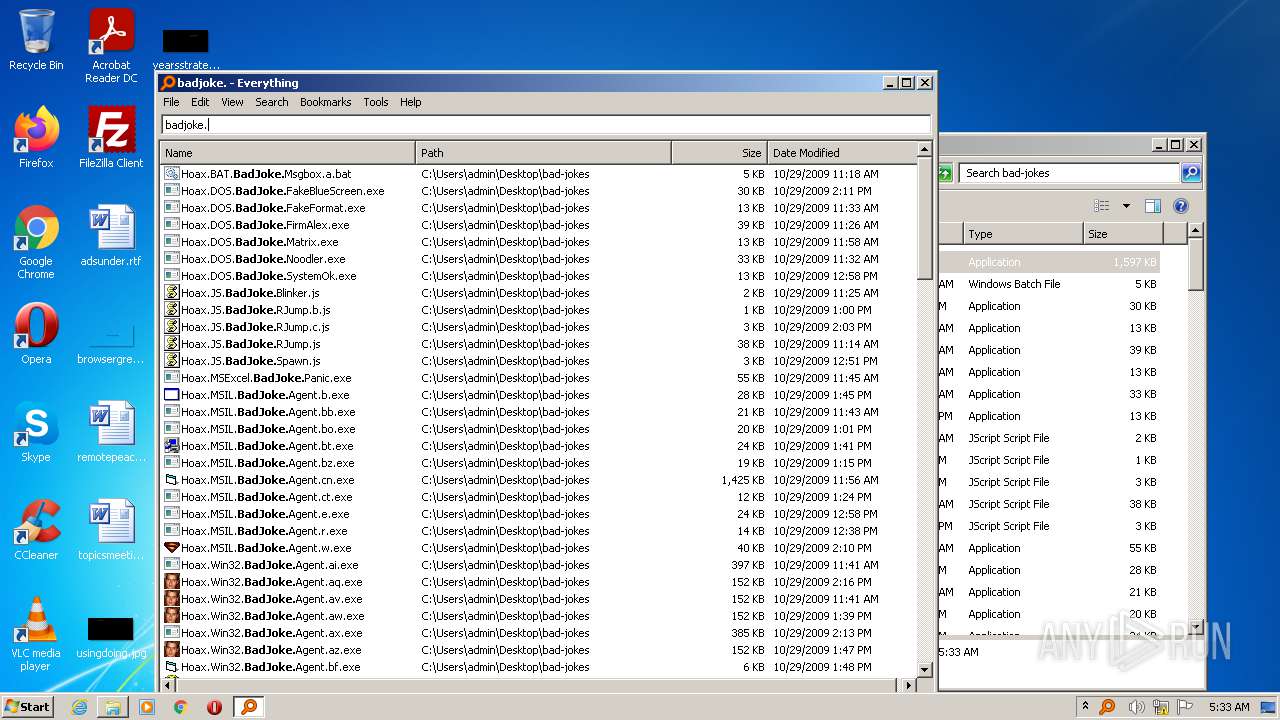Screen dimensions: 1280x720
Task: Sort results by Size column header
Action: pos(719,153)
